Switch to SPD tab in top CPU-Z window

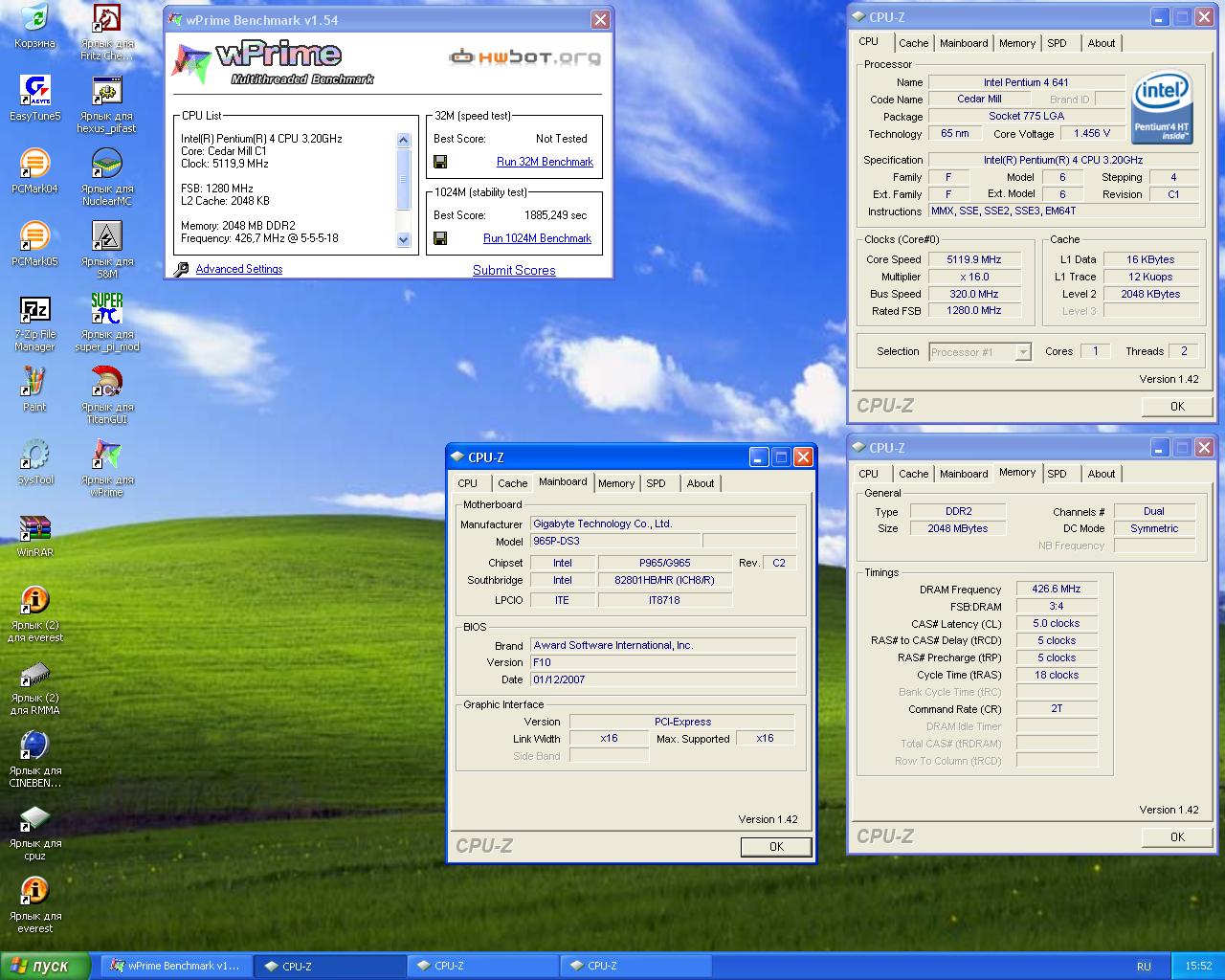1057,43
